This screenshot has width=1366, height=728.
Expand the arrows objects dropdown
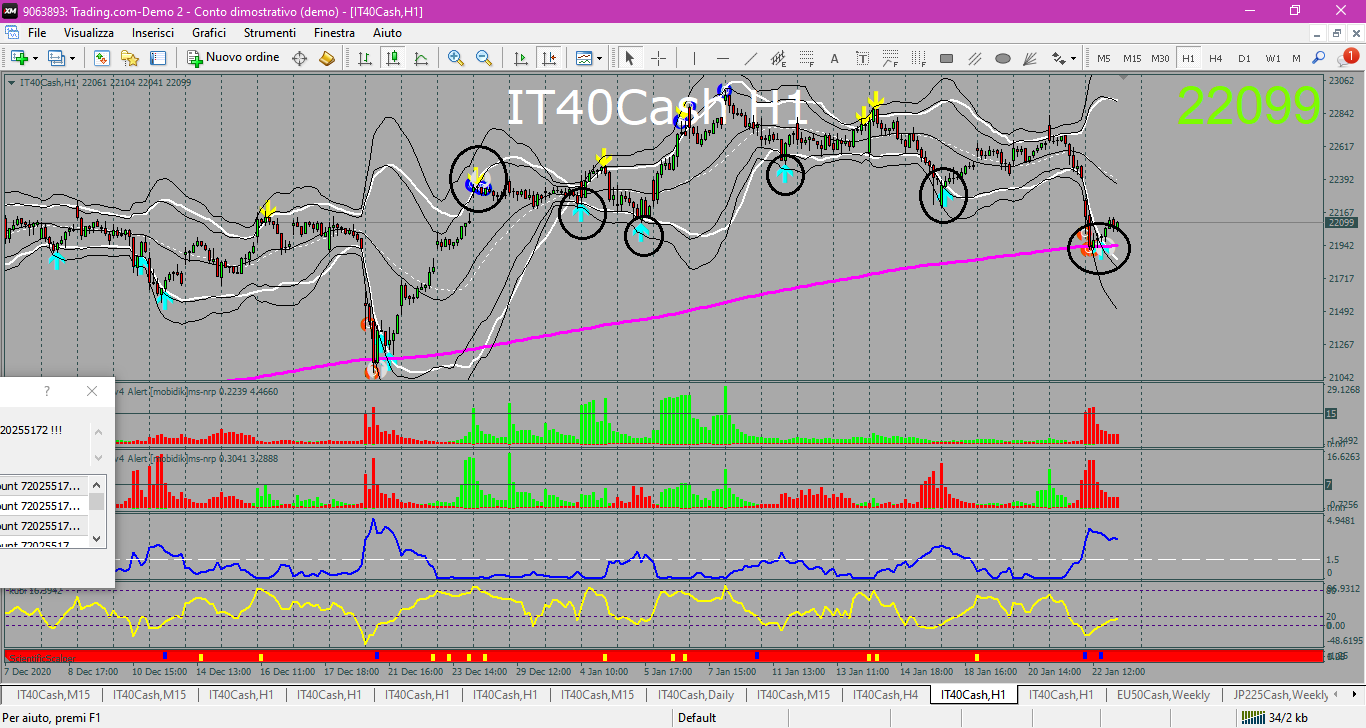(1073, 58)
